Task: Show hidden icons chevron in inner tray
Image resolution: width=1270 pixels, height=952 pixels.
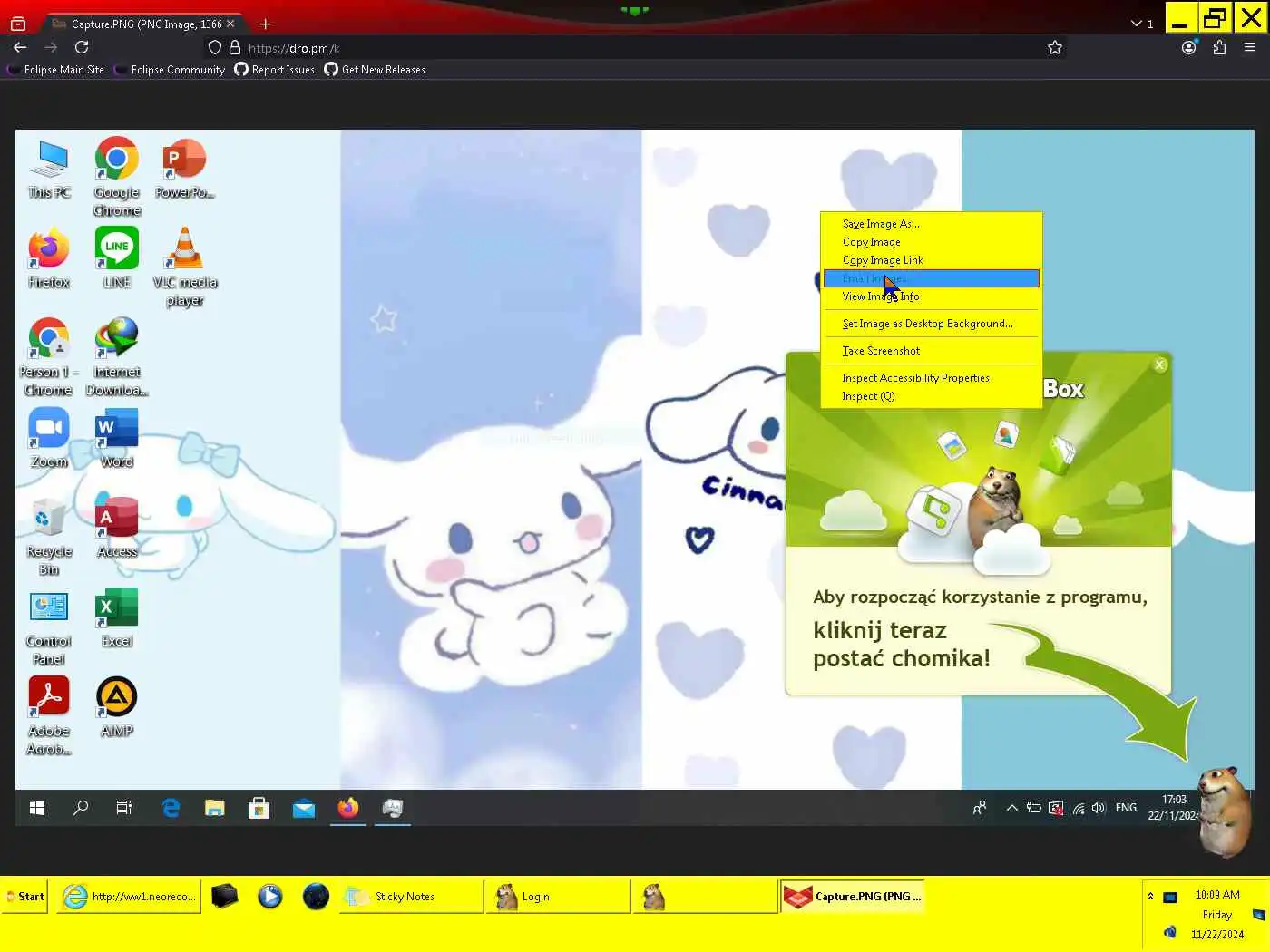Action: pos(1011,808)
